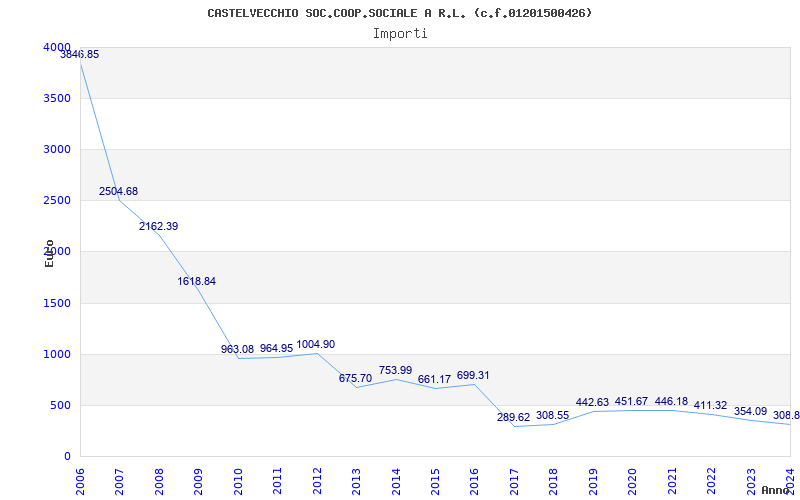The image size is (800, 500).
Task: Click the 2011 year axis label
Action: point(277,482)
